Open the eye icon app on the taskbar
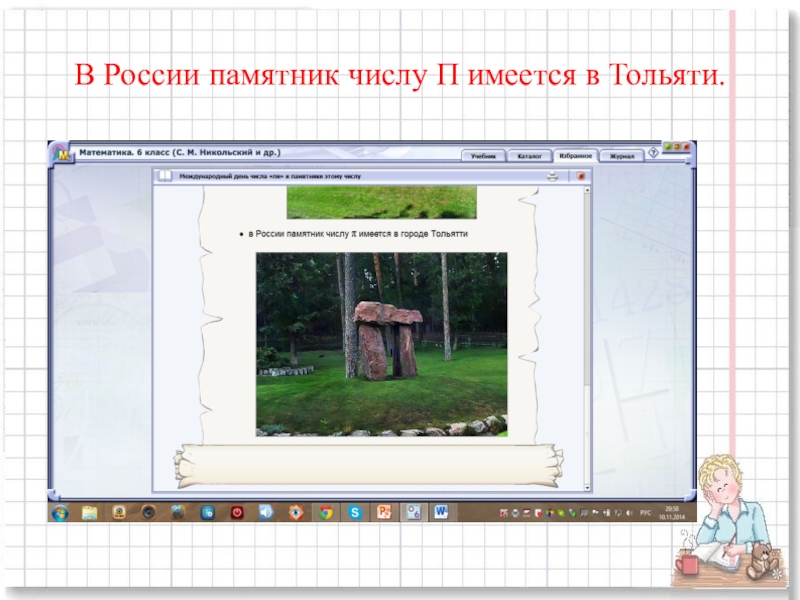The width and height of the screenshot is (800, 600). click(295, 512)
